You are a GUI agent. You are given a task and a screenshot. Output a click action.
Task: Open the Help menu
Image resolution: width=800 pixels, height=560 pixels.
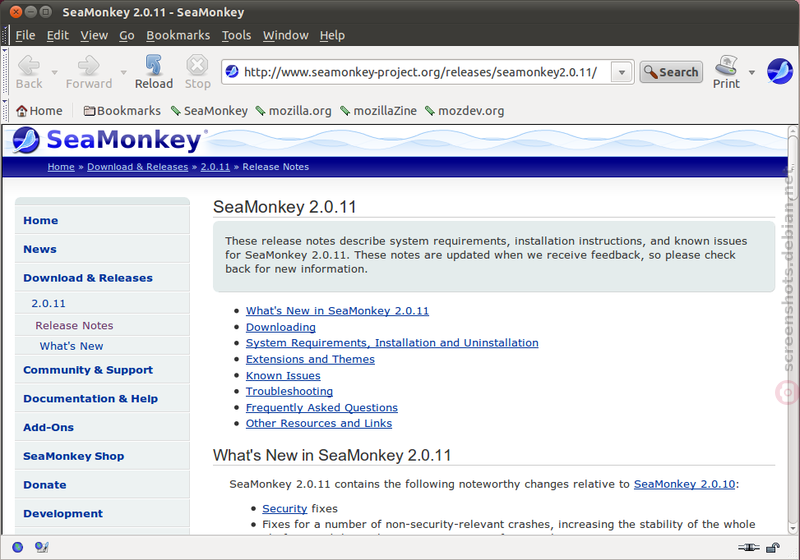click(332, 35)
